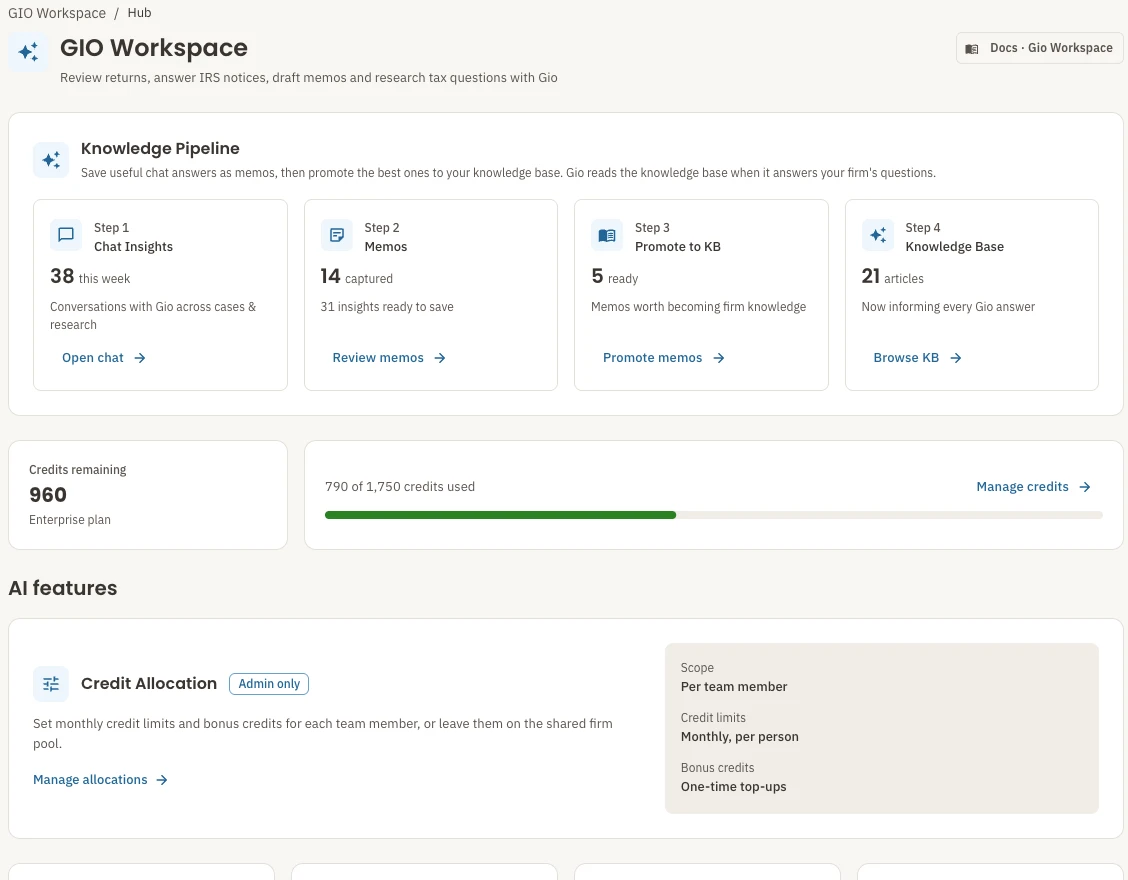Click the credits used progress bar
This screenshot has height=880, width=1128.
coord(714,515)
